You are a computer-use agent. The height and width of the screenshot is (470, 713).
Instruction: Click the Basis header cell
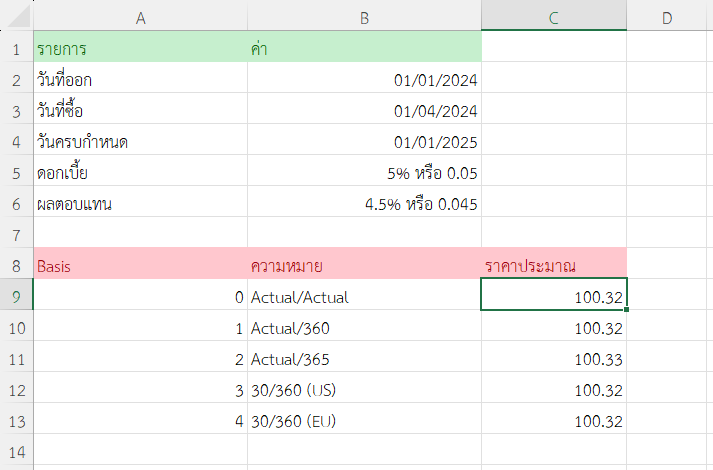pyautogui.click(x=141, y=263)
